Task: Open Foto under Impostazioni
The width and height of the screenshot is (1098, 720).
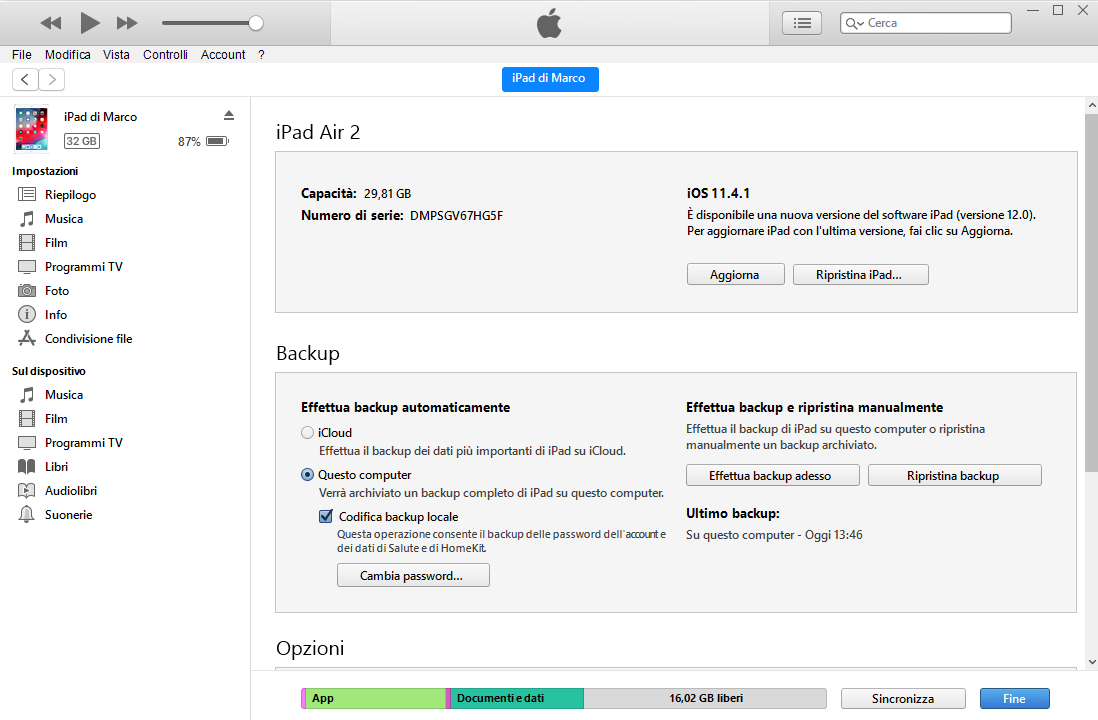Action: pos(57,291)
